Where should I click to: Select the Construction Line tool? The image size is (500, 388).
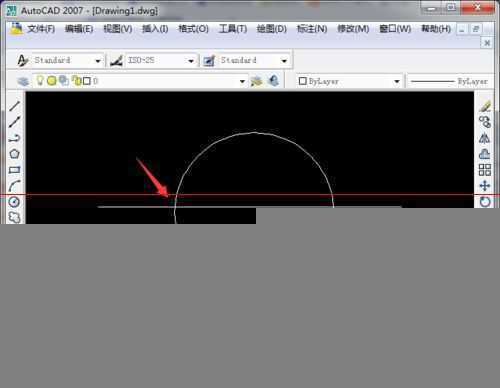[14, 122]
